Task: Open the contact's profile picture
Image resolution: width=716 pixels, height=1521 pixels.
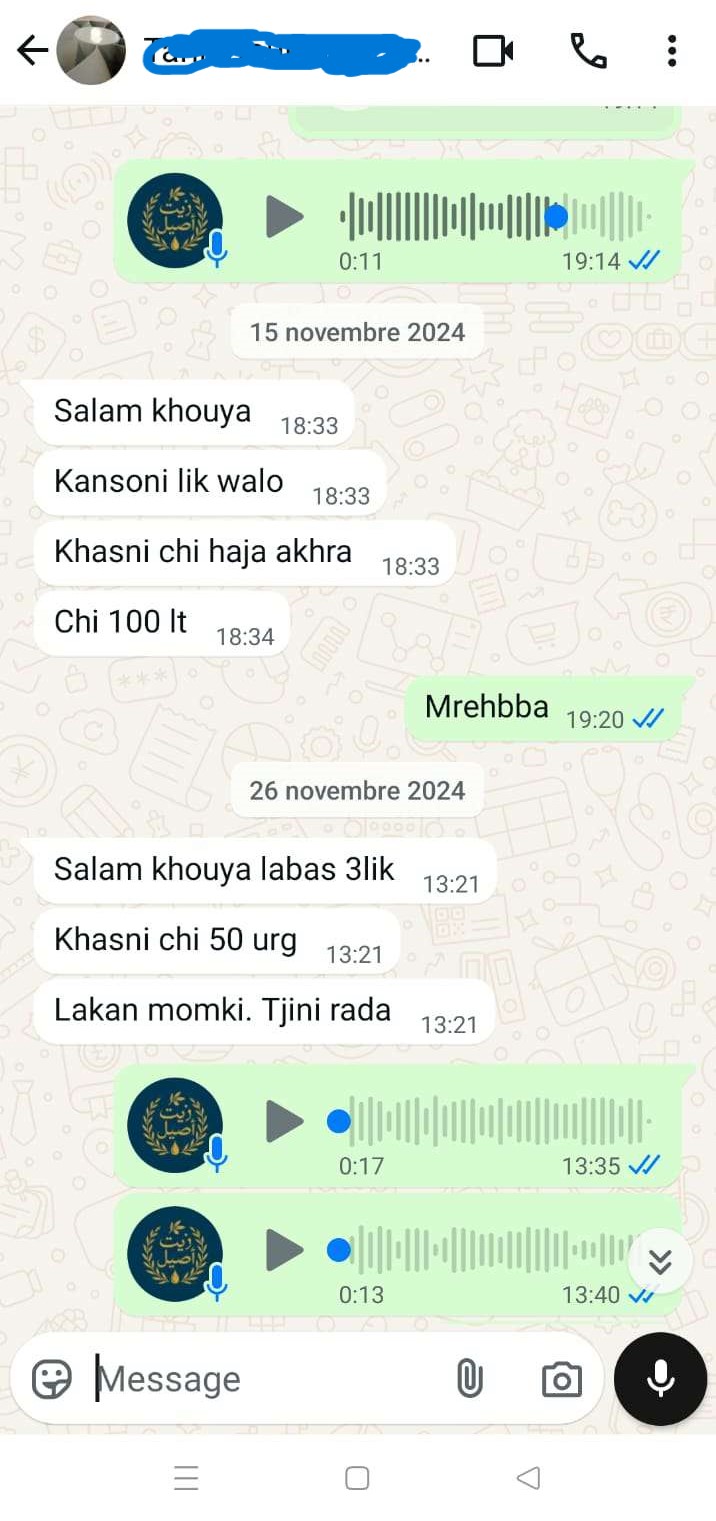Action: pos(91,51)
